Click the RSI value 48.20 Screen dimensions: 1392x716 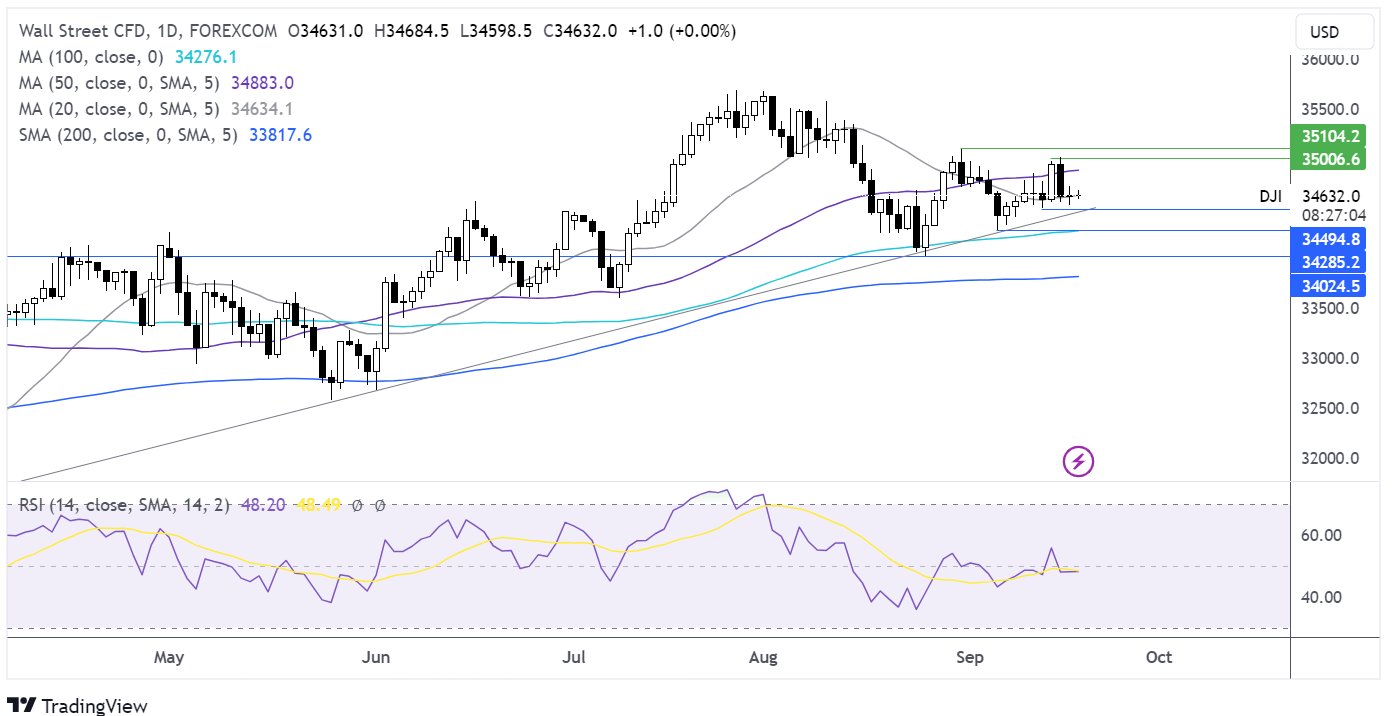[x=262, y=506]
